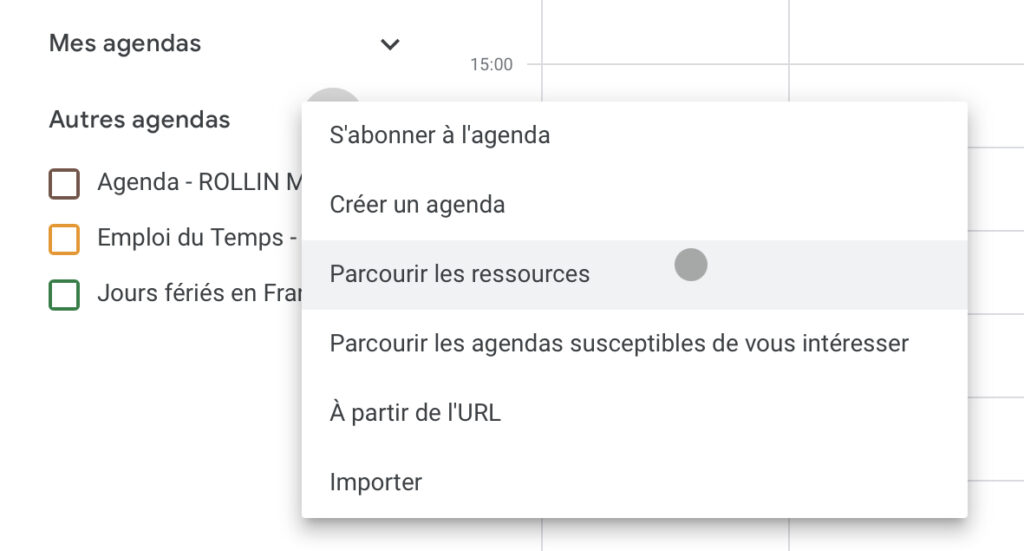
Task: Click the Autres agendas section header
Action: (139, 120)
